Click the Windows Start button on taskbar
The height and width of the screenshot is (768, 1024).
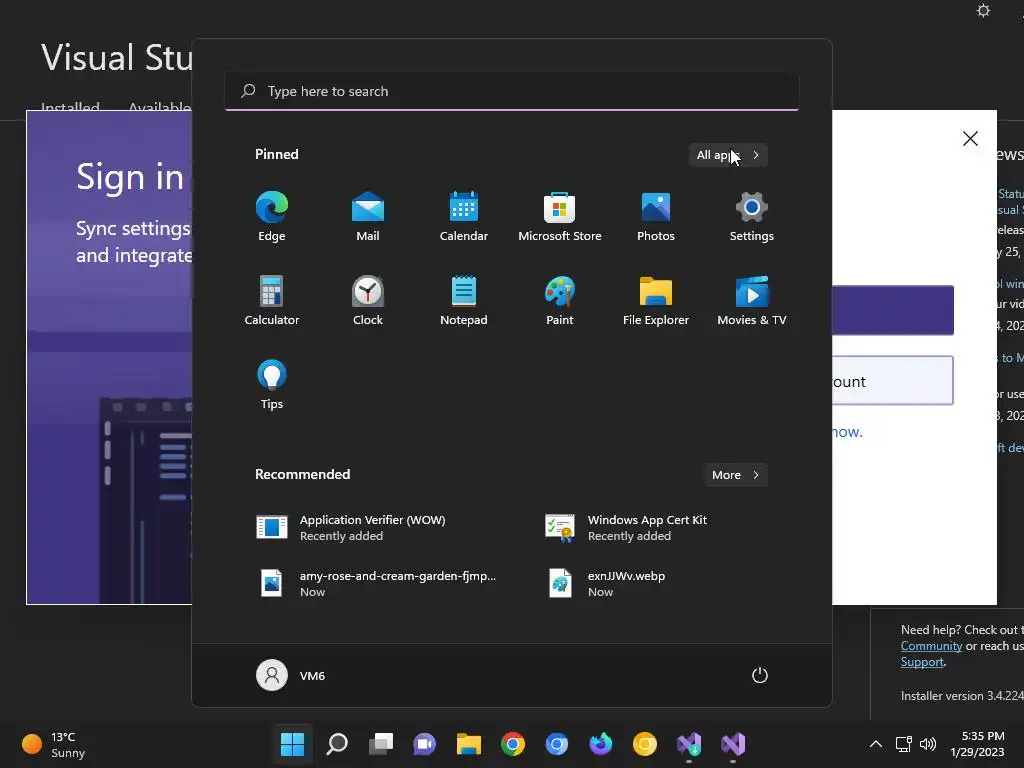[x=293, y=744]
